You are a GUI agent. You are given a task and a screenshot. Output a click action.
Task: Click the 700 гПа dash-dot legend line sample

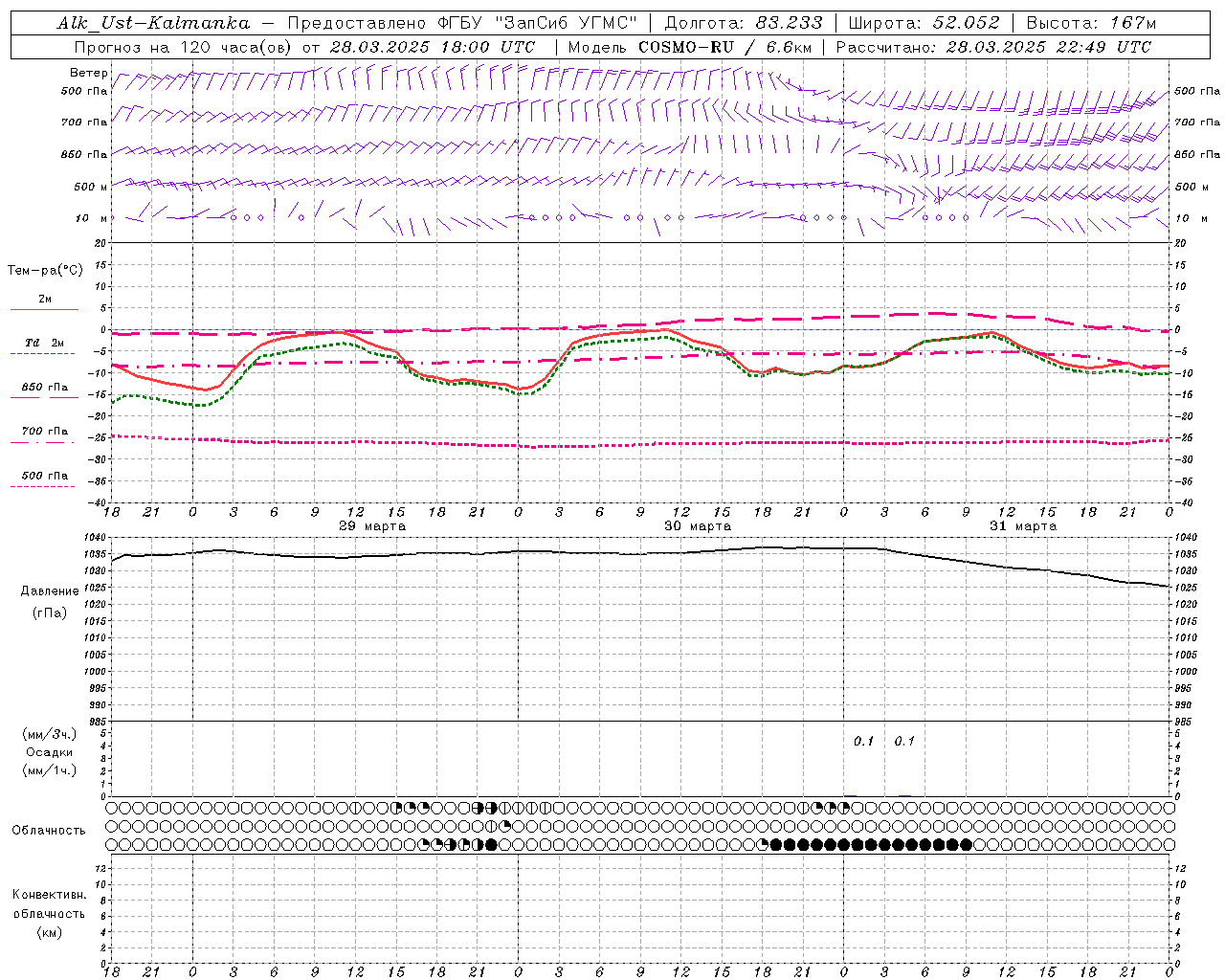point(42,442)
